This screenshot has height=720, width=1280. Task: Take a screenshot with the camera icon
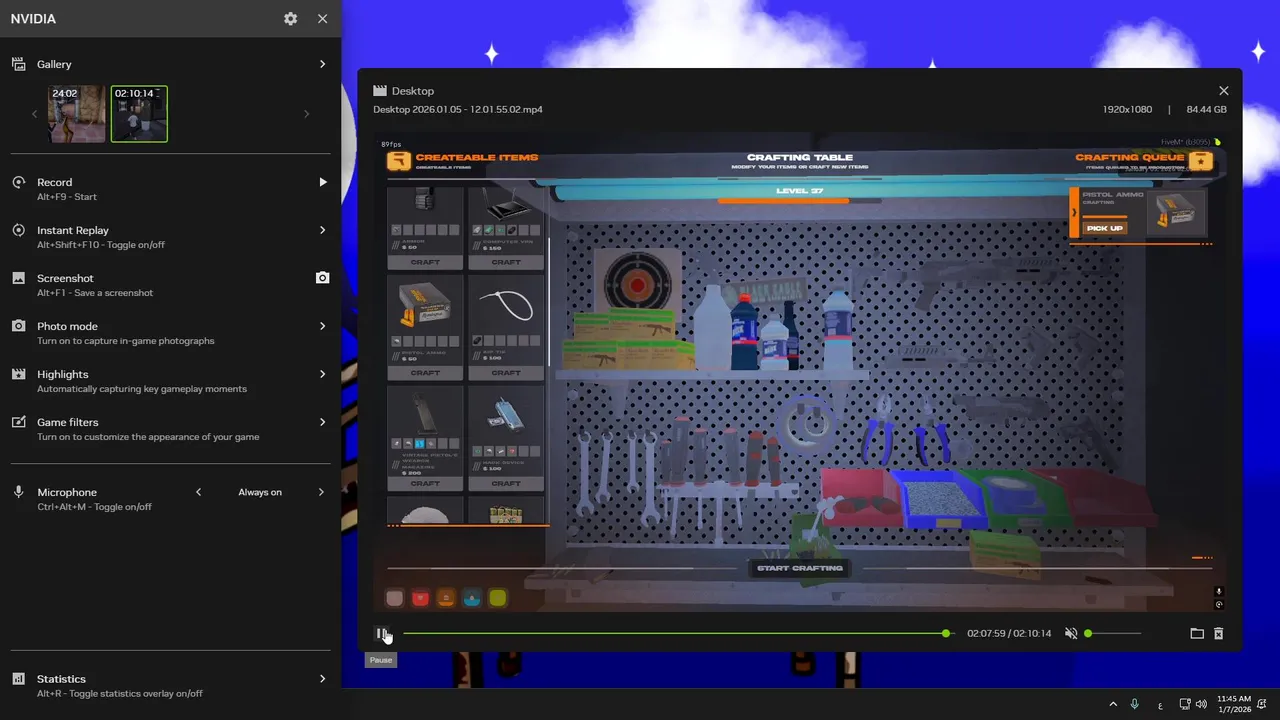pos(322,278)
